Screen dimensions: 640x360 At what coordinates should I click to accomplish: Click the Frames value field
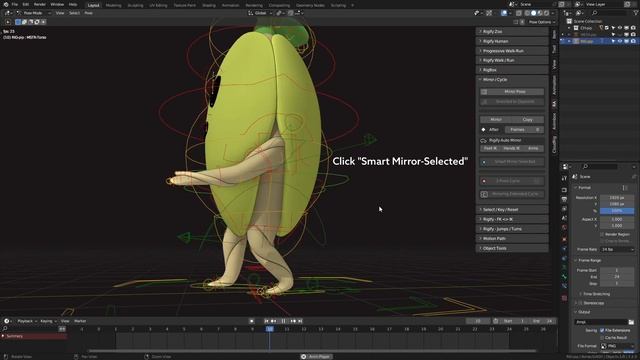click(524, 130)
